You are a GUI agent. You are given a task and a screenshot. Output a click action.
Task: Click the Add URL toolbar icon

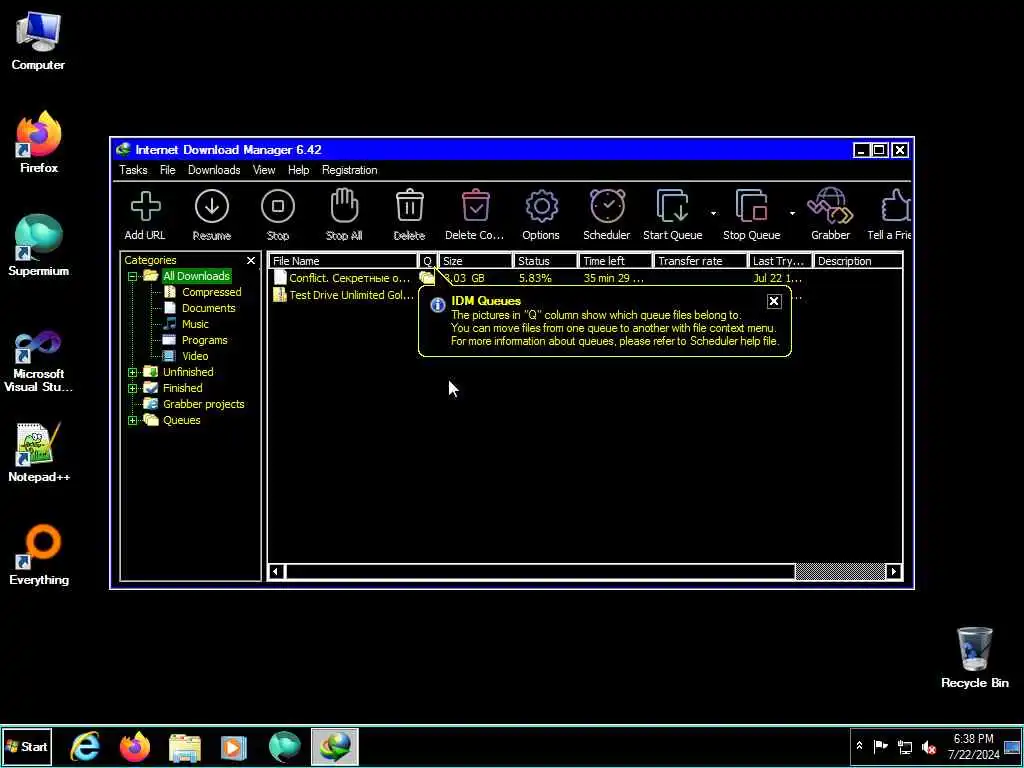point(145,207)
